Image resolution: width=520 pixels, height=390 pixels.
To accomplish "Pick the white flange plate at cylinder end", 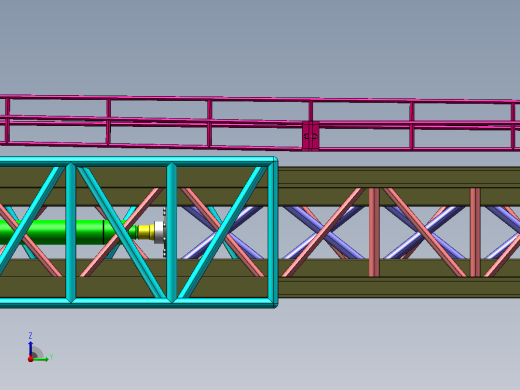I will tap(160, 232).
